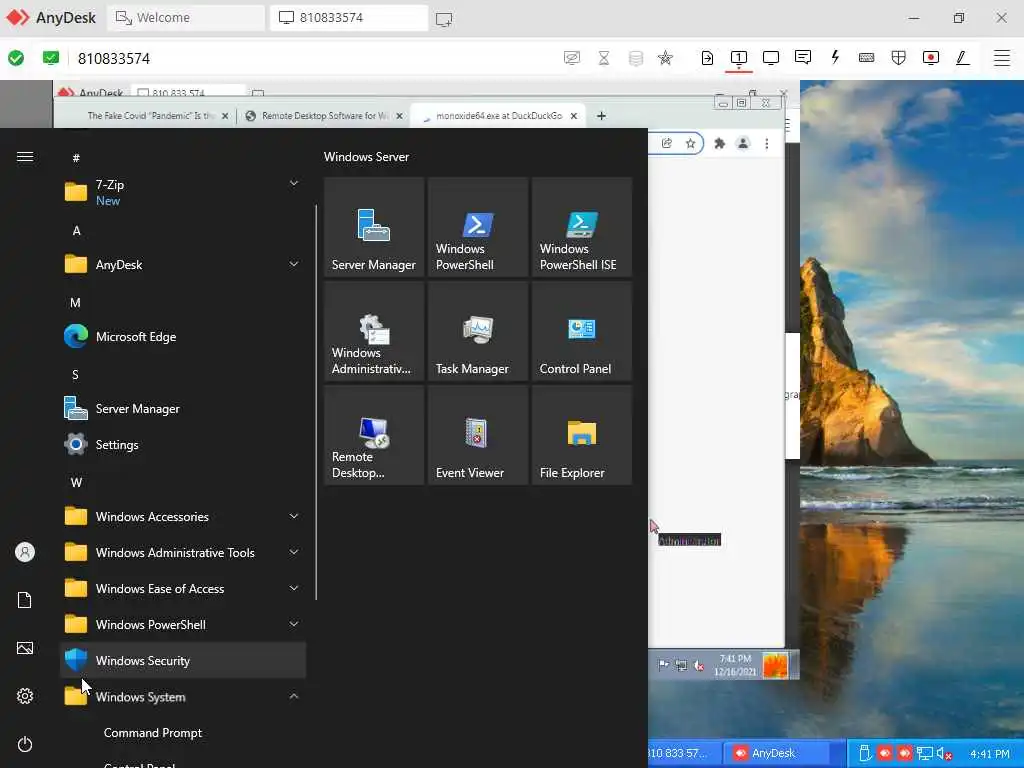Click the AnyDesk permissions shield icon
1024x768 pixels.
(899, 57)
